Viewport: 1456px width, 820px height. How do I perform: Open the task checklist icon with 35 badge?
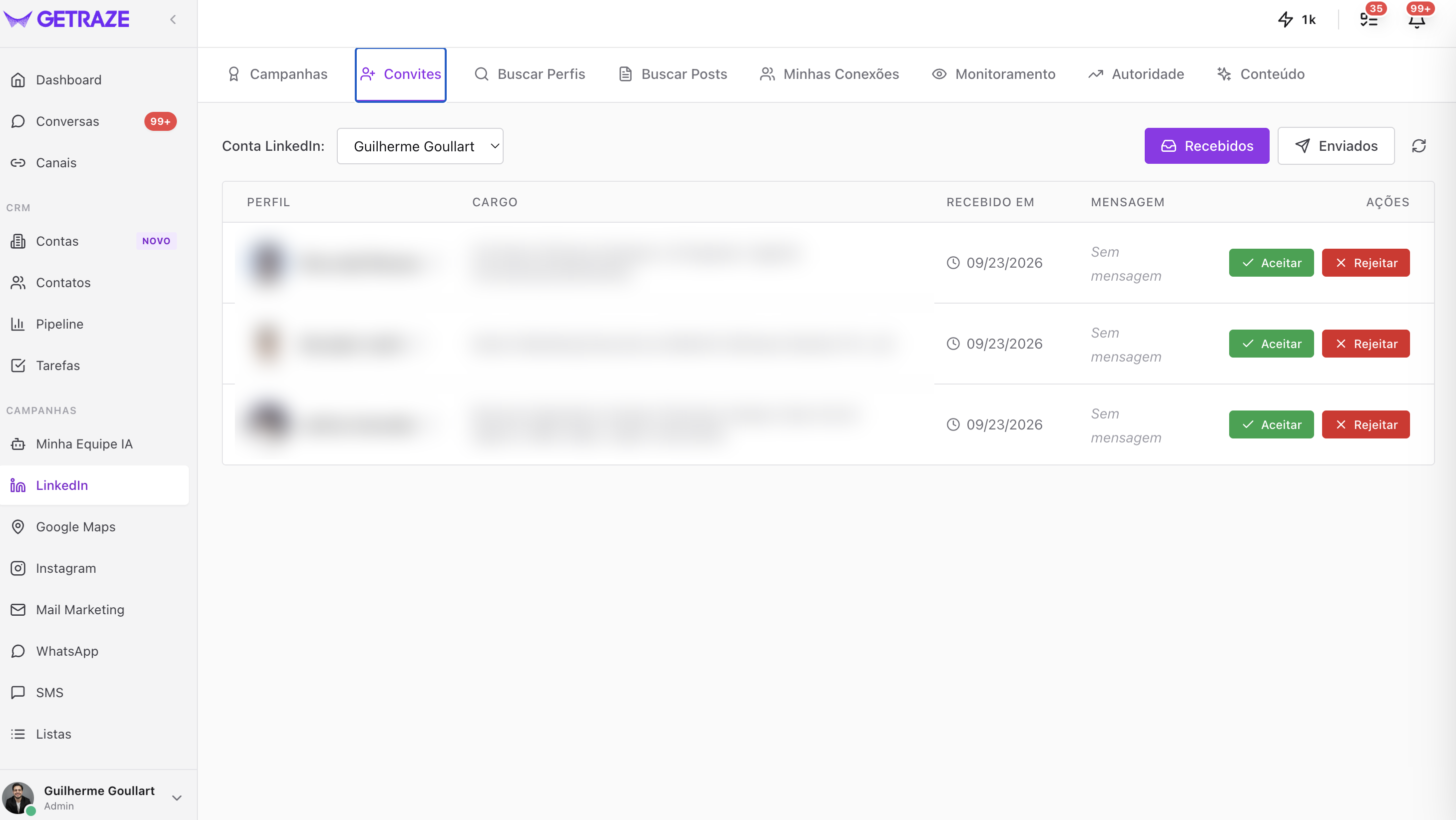[1369, 20]
